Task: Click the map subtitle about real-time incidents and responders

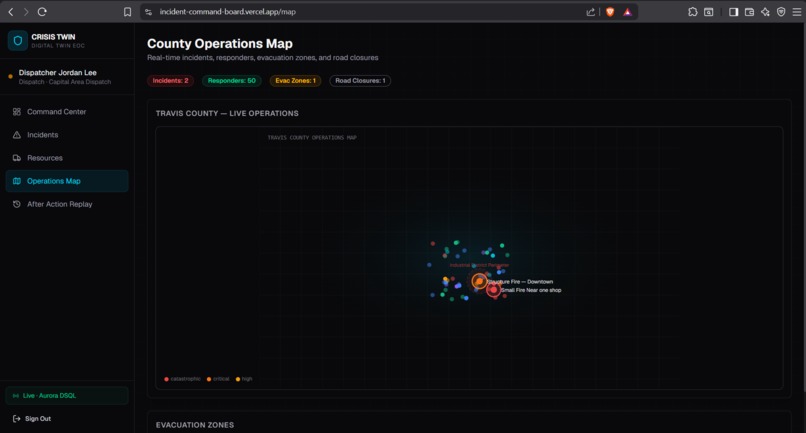Action: (263, 58)
